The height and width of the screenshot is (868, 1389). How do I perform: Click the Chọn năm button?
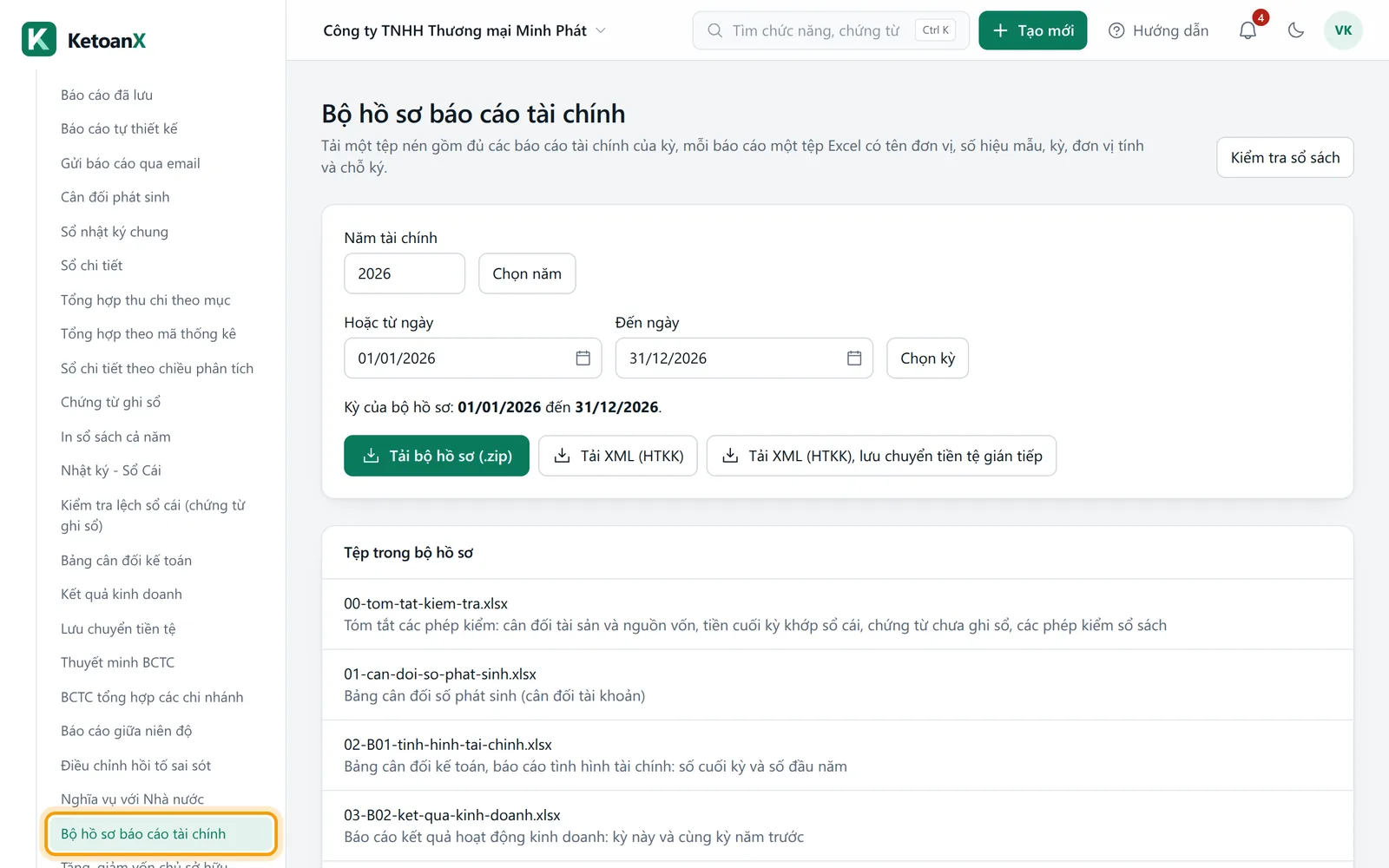527,273
